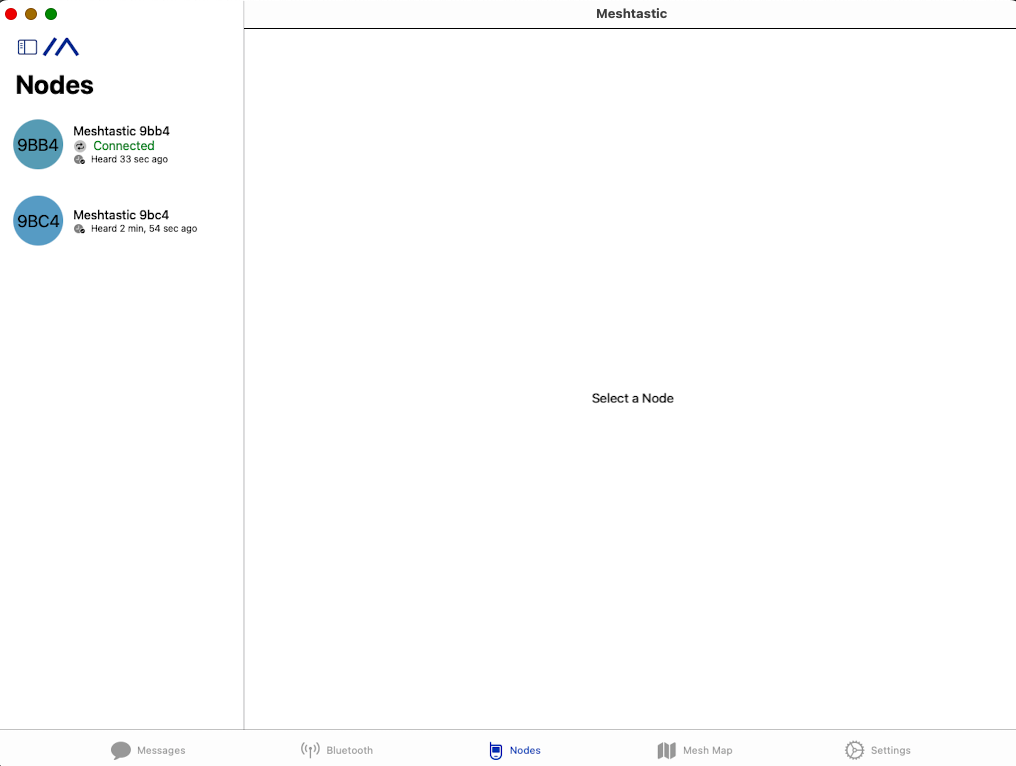Select the 9BC4 node avatar
Viewport: 1016px width, 766px height.
(x=38, y=221)
